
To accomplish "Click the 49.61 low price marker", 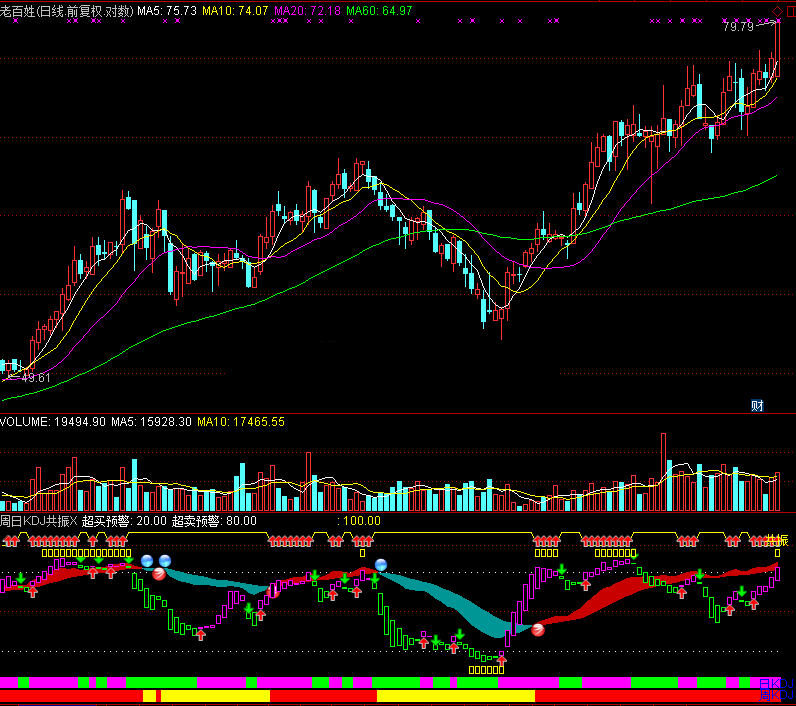I will coord(36,378).
